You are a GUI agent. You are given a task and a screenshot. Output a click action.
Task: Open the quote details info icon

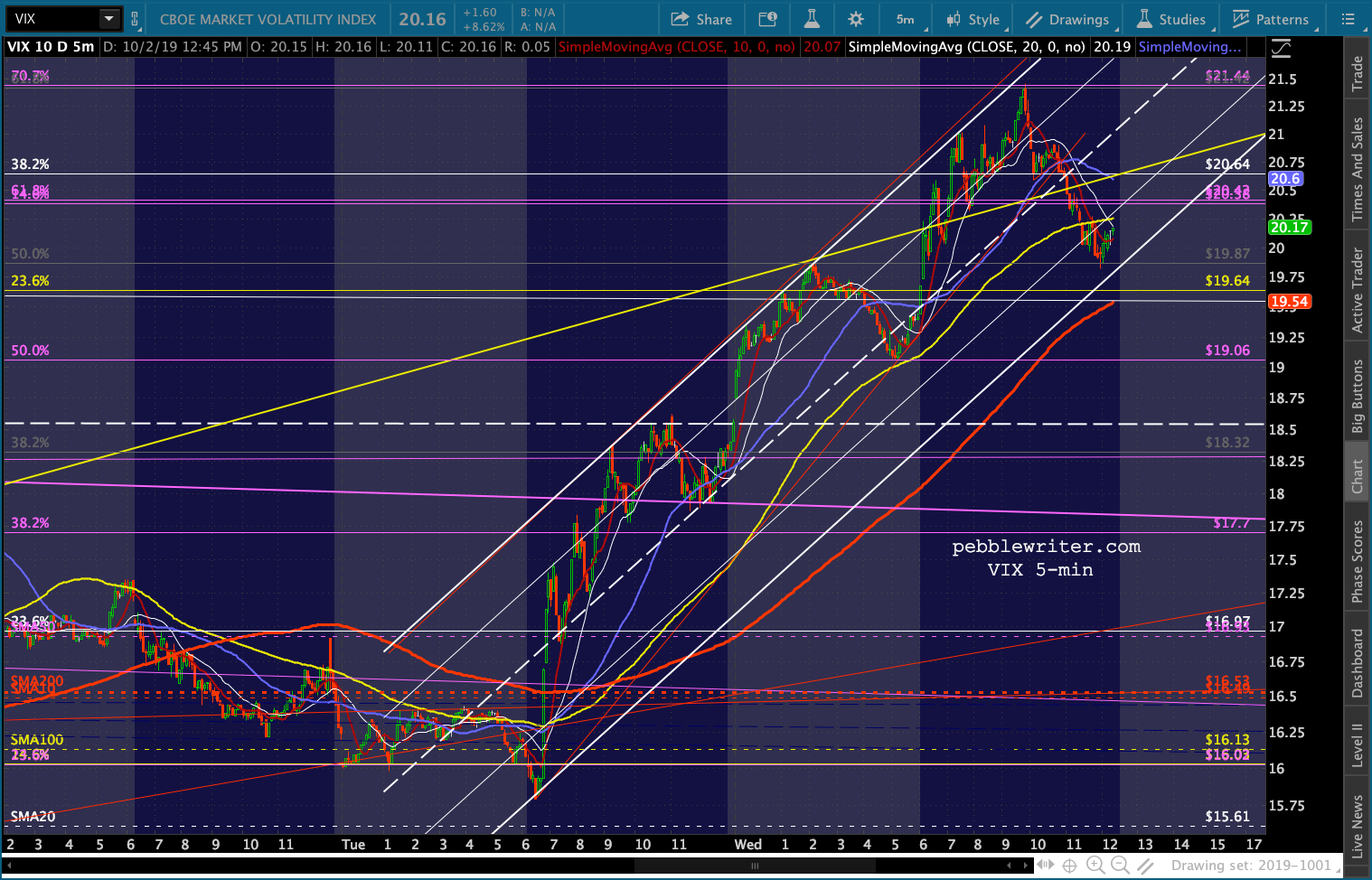767,19
